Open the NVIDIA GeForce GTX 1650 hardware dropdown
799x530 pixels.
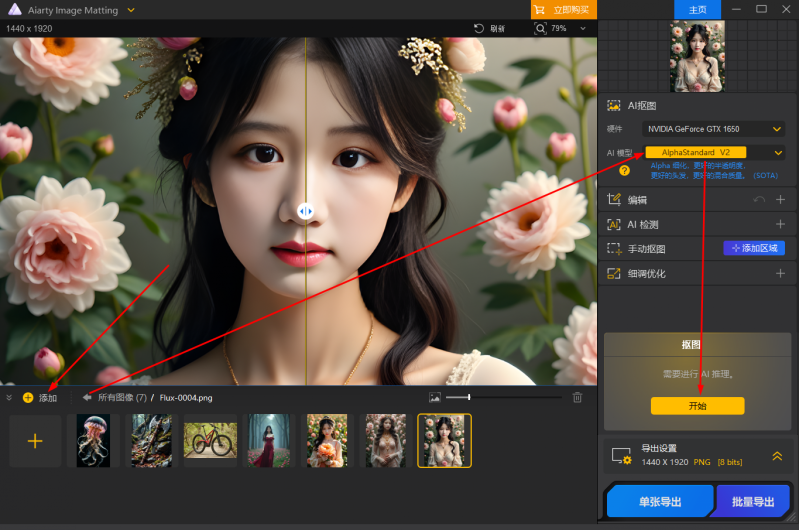coord(713,129)
